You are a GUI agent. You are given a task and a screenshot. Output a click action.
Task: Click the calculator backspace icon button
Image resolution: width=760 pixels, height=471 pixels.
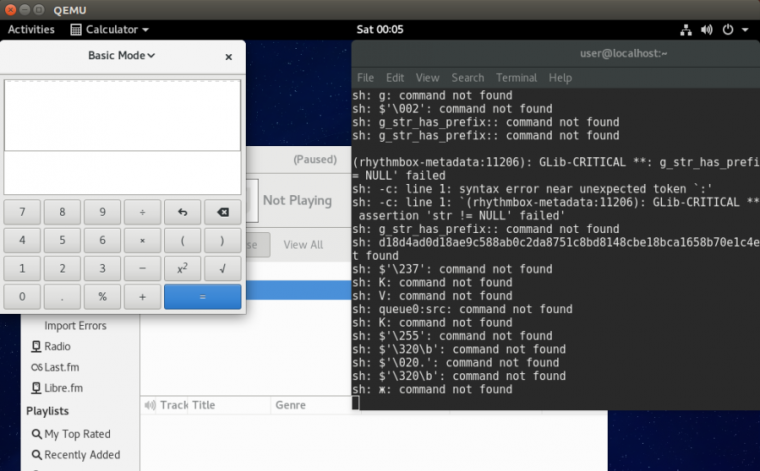[x=222, y=212]
